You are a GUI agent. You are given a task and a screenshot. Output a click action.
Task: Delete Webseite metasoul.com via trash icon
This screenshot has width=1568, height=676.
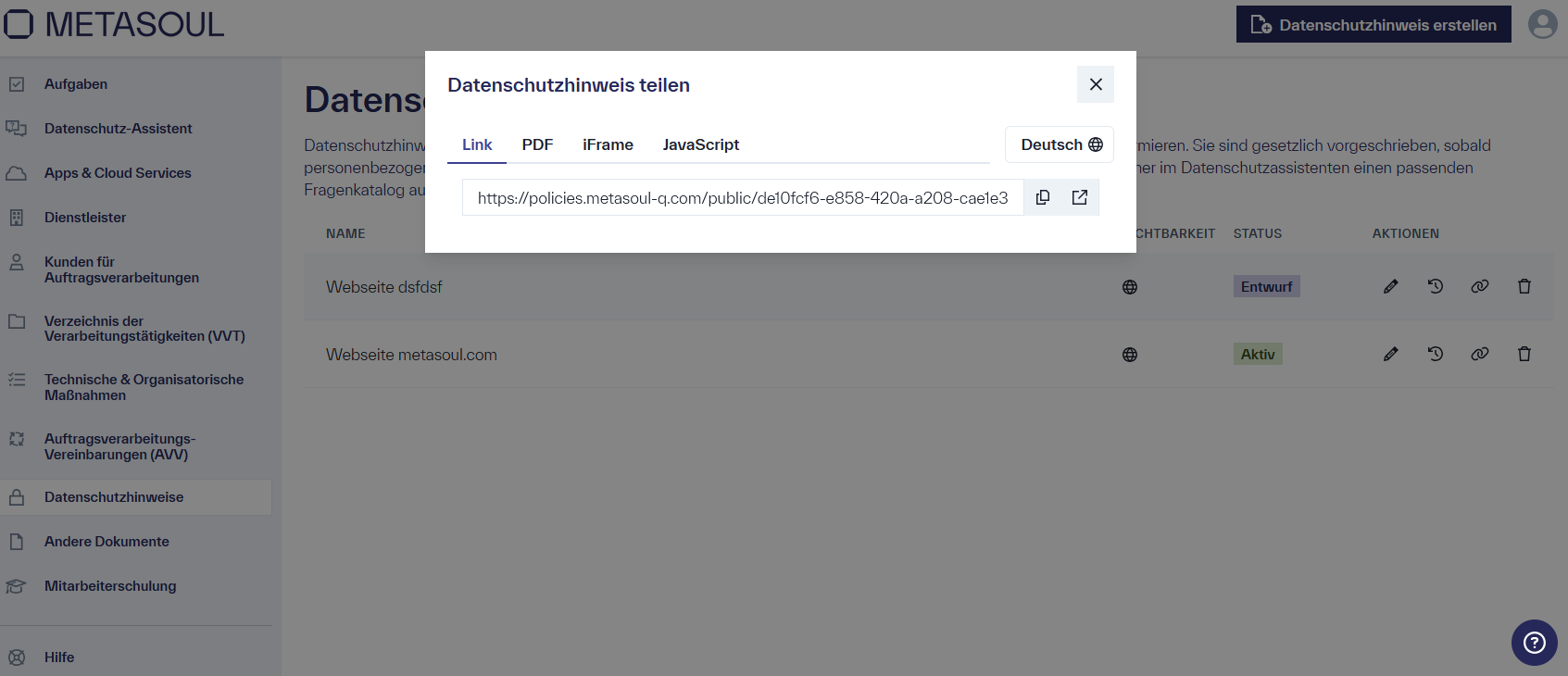(x=1524, y=354)
